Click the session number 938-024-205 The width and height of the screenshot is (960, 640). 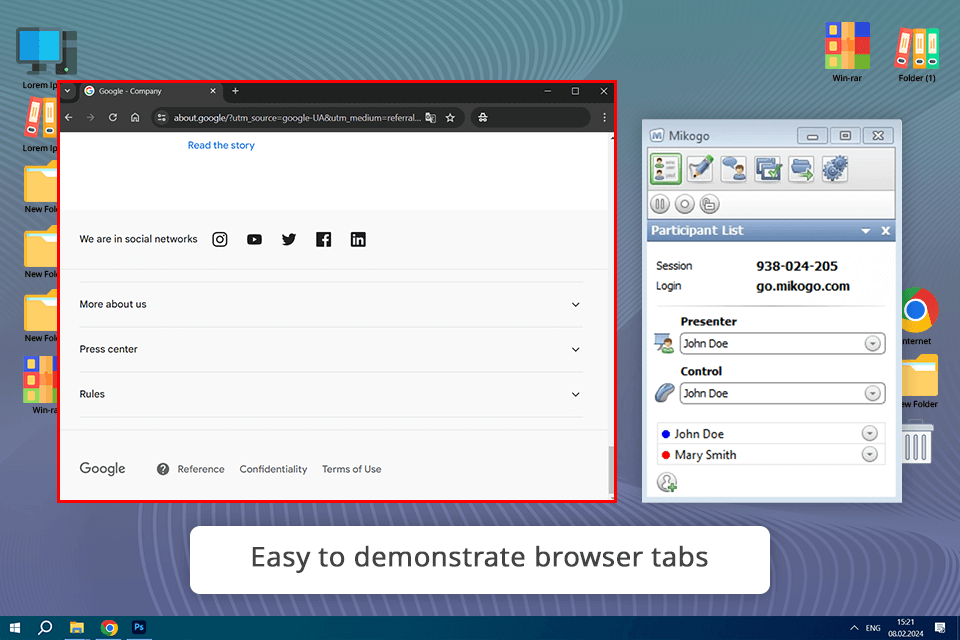[797, 266]
